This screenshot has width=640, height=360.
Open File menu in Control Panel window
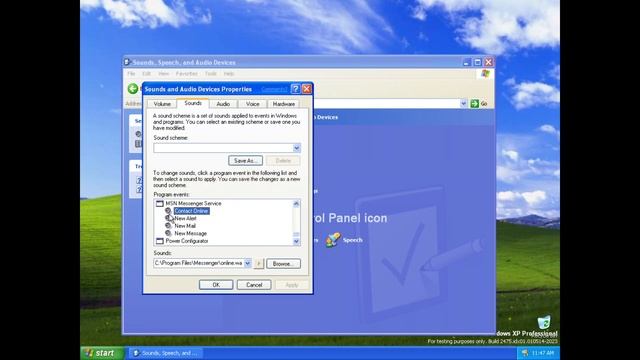(x=131, y=73)
